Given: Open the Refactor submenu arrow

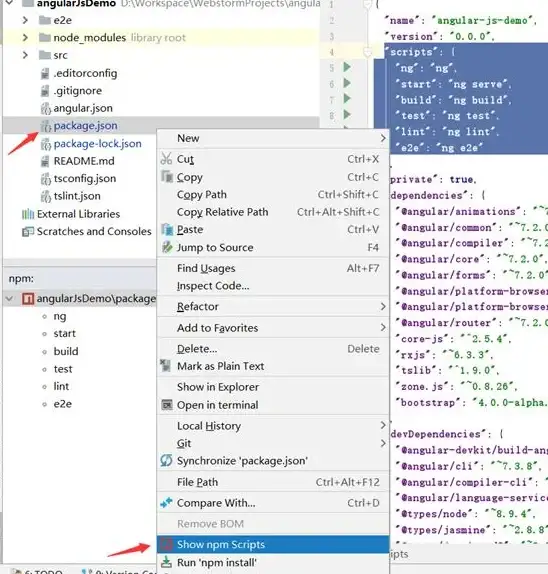Looking at the screenshot, I should pos(383,306).
